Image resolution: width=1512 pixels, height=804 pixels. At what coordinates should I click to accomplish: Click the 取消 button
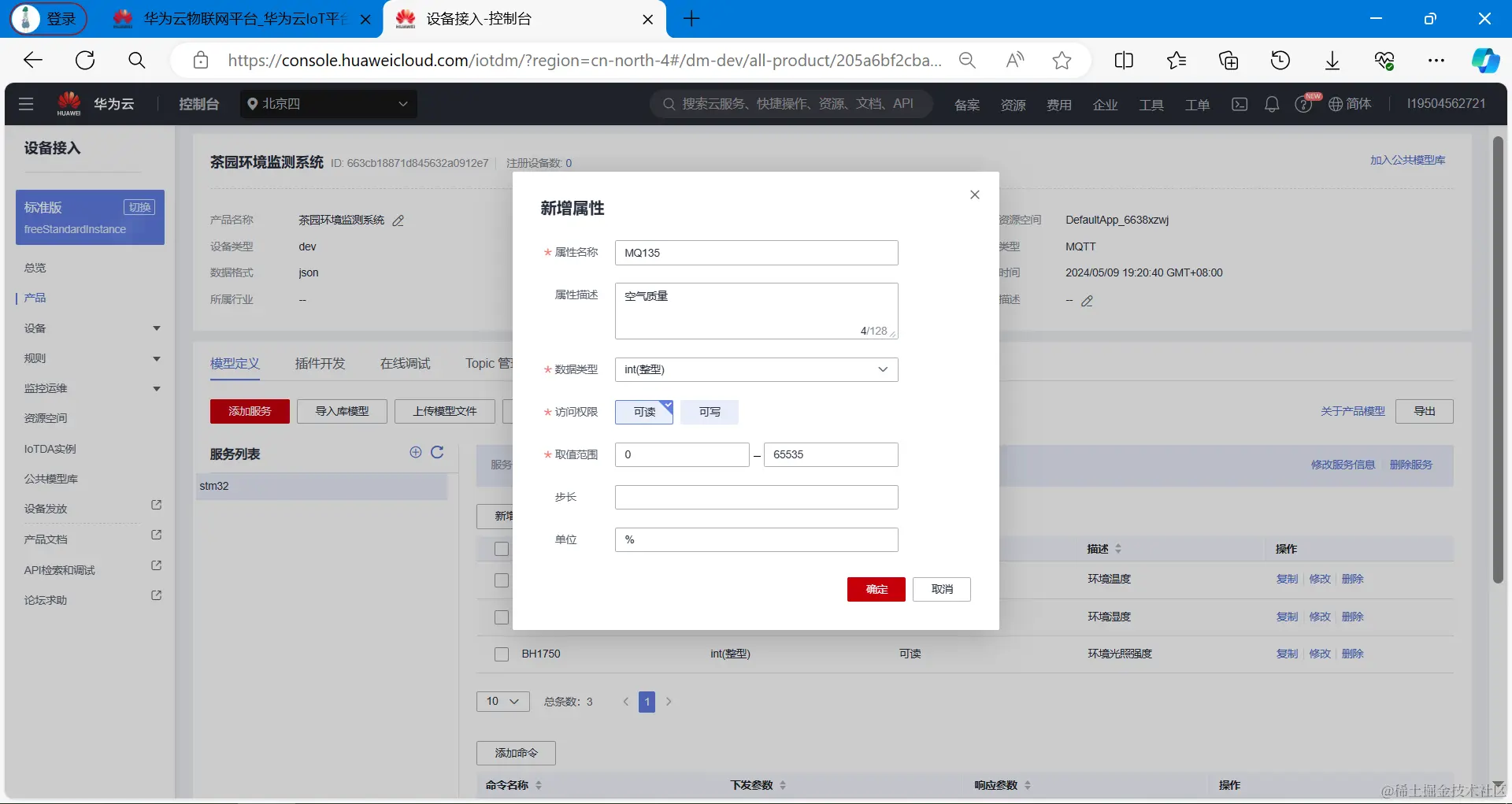point(942,589)
